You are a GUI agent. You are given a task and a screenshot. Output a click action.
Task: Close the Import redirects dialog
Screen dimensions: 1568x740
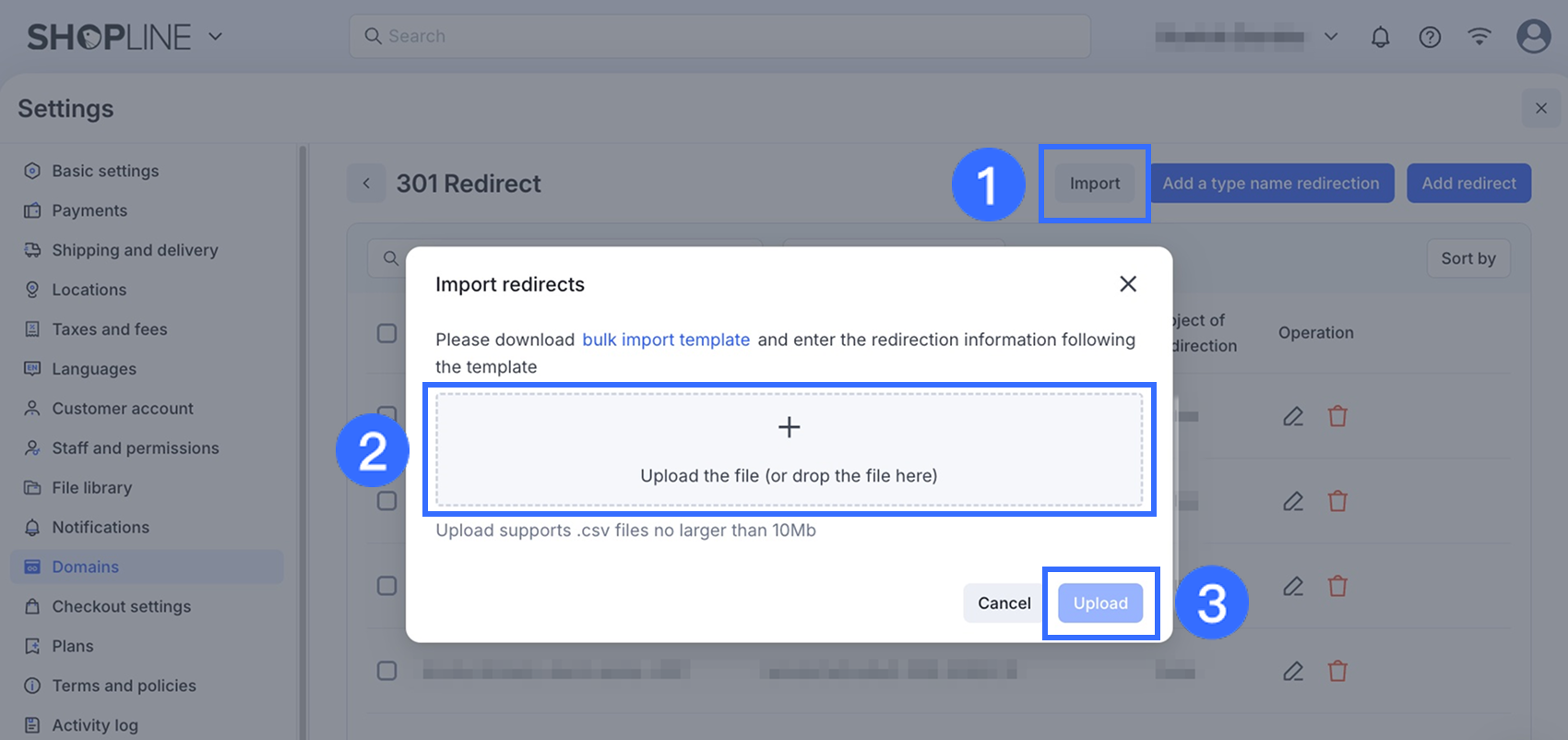[x=1127, y=284]
